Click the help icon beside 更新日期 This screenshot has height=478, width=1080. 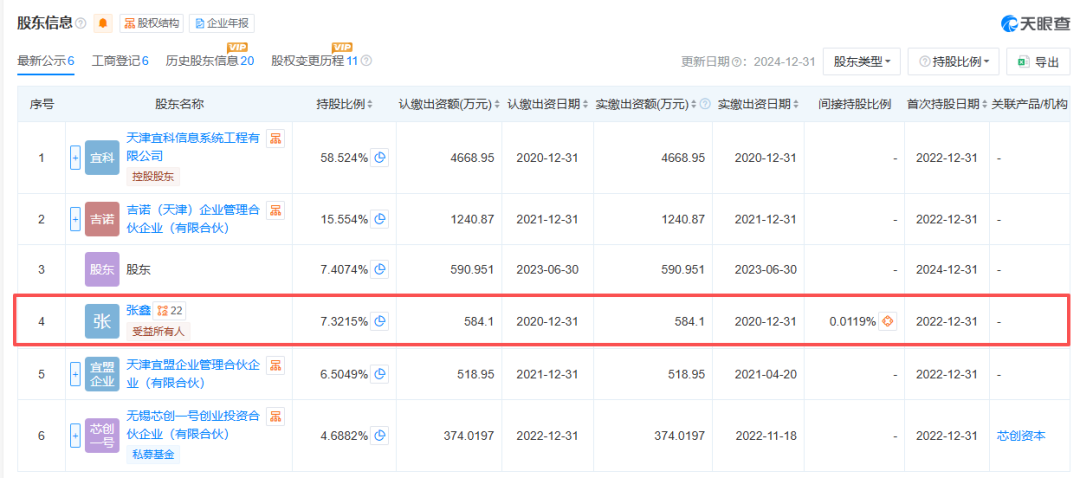(737, 62)
